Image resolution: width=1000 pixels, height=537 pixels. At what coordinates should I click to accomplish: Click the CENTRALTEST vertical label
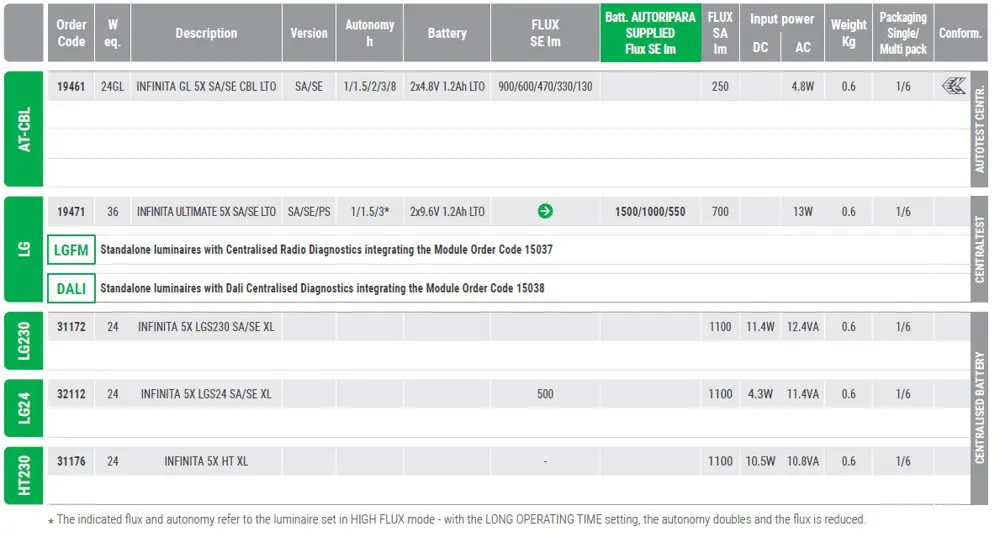tap(980, 249)
